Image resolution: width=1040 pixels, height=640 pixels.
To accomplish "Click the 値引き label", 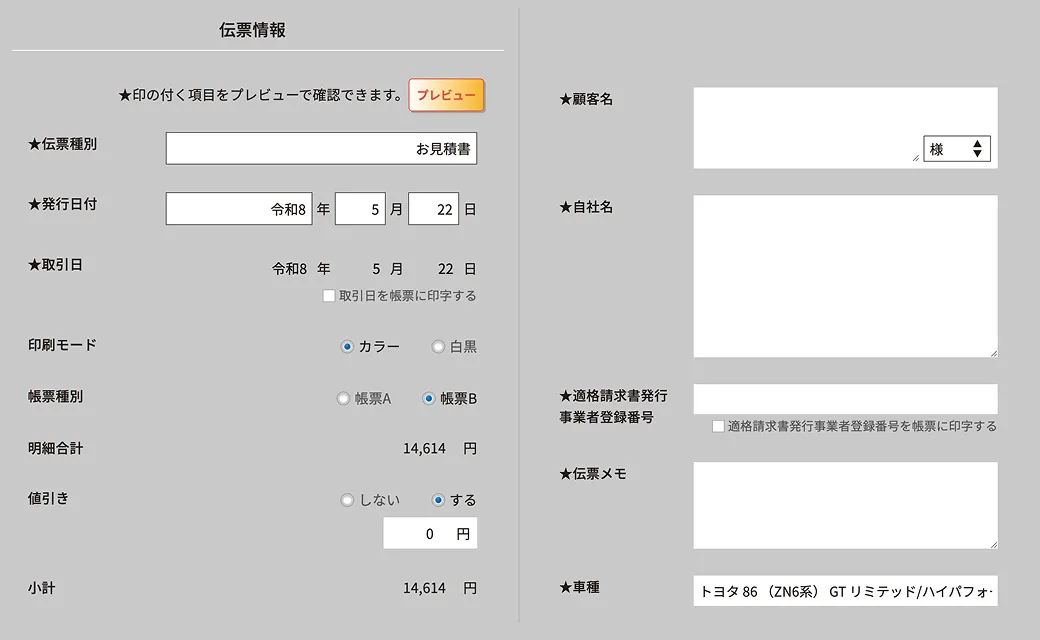I will (48, 499).
